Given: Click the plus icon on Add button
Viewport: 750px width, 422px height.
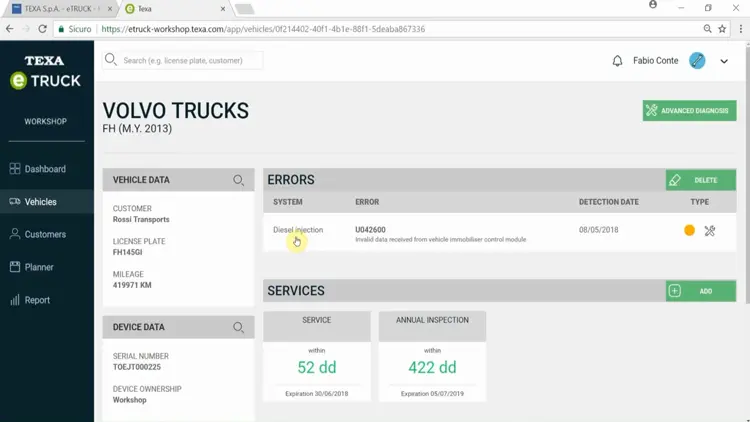Looking at the screenshot, I should click(x=674, y=291).
